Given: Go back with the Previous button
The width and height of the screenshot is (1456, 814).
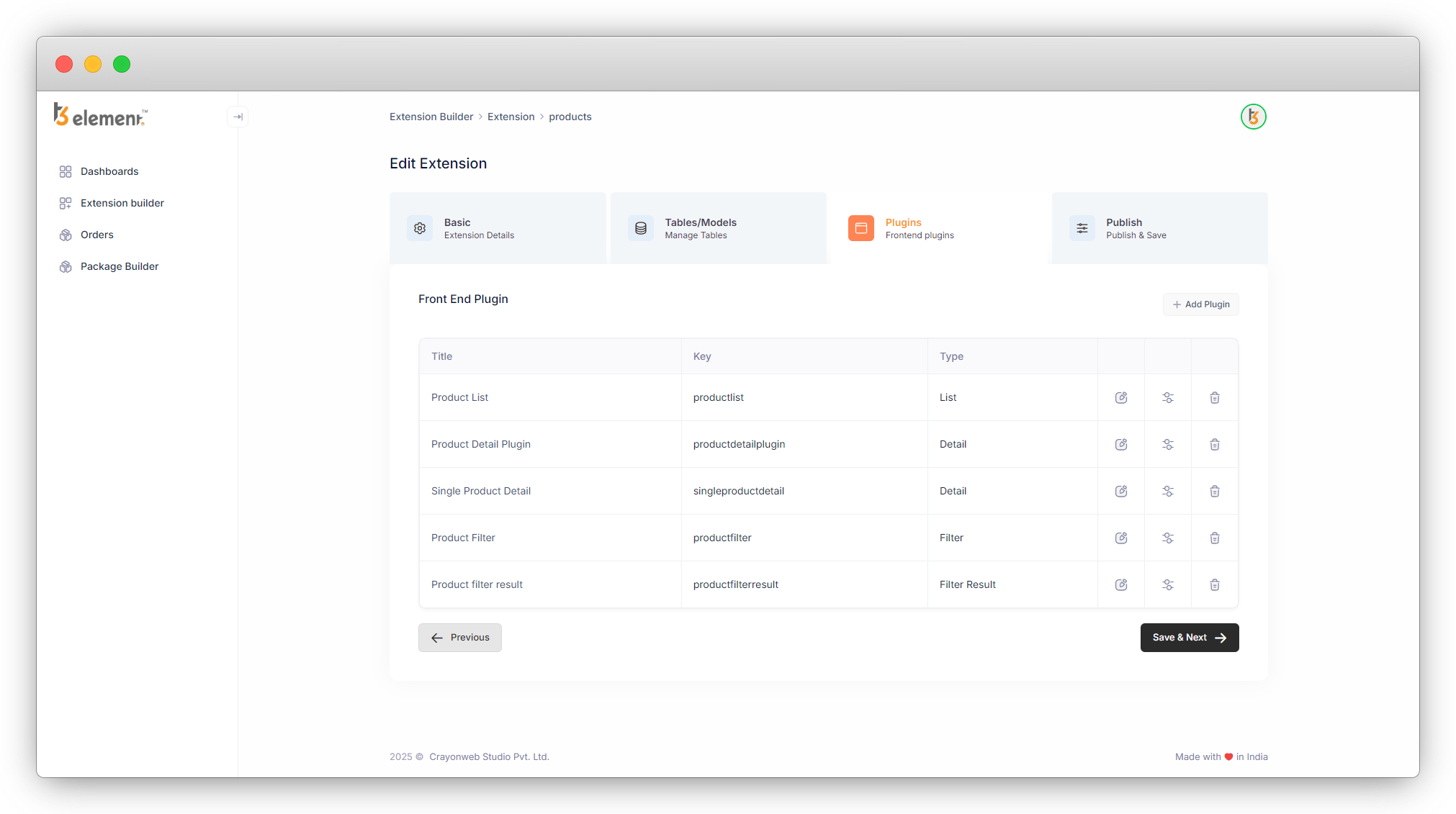Looking at the screenshot, I should (460, 638).
